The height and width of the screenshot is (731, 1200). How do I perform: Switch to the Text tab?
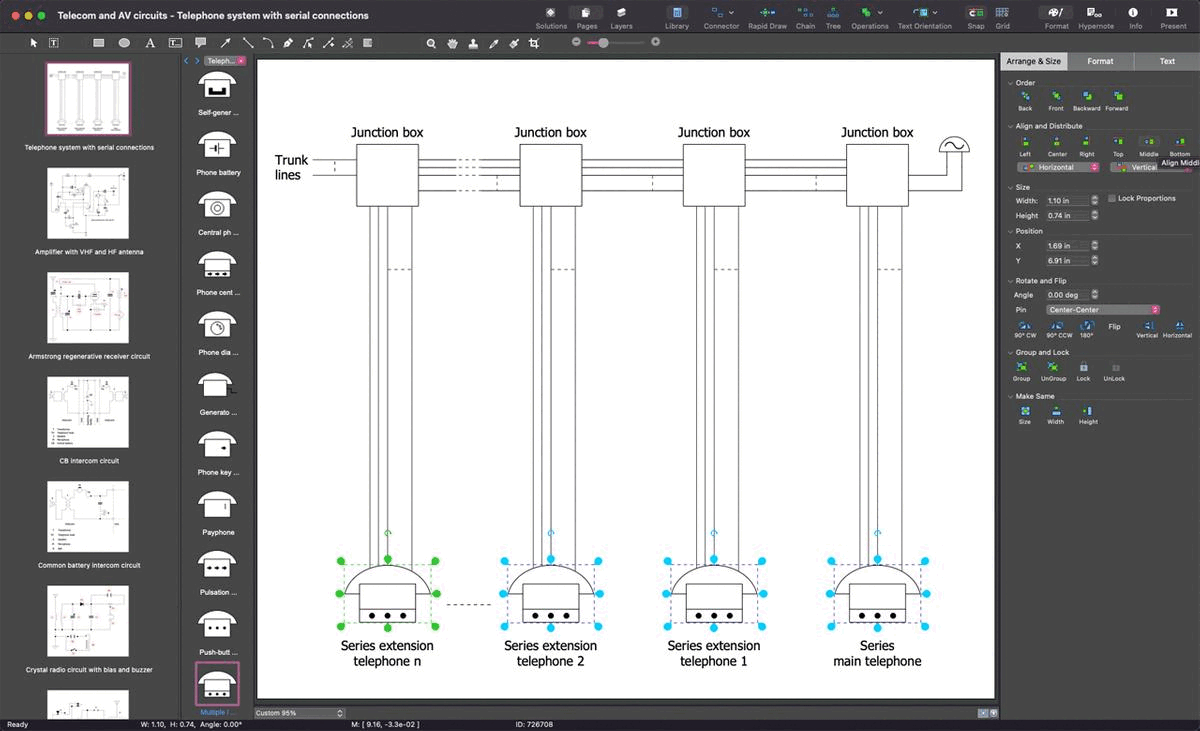pyautogui.click(x=1167, y=61)
